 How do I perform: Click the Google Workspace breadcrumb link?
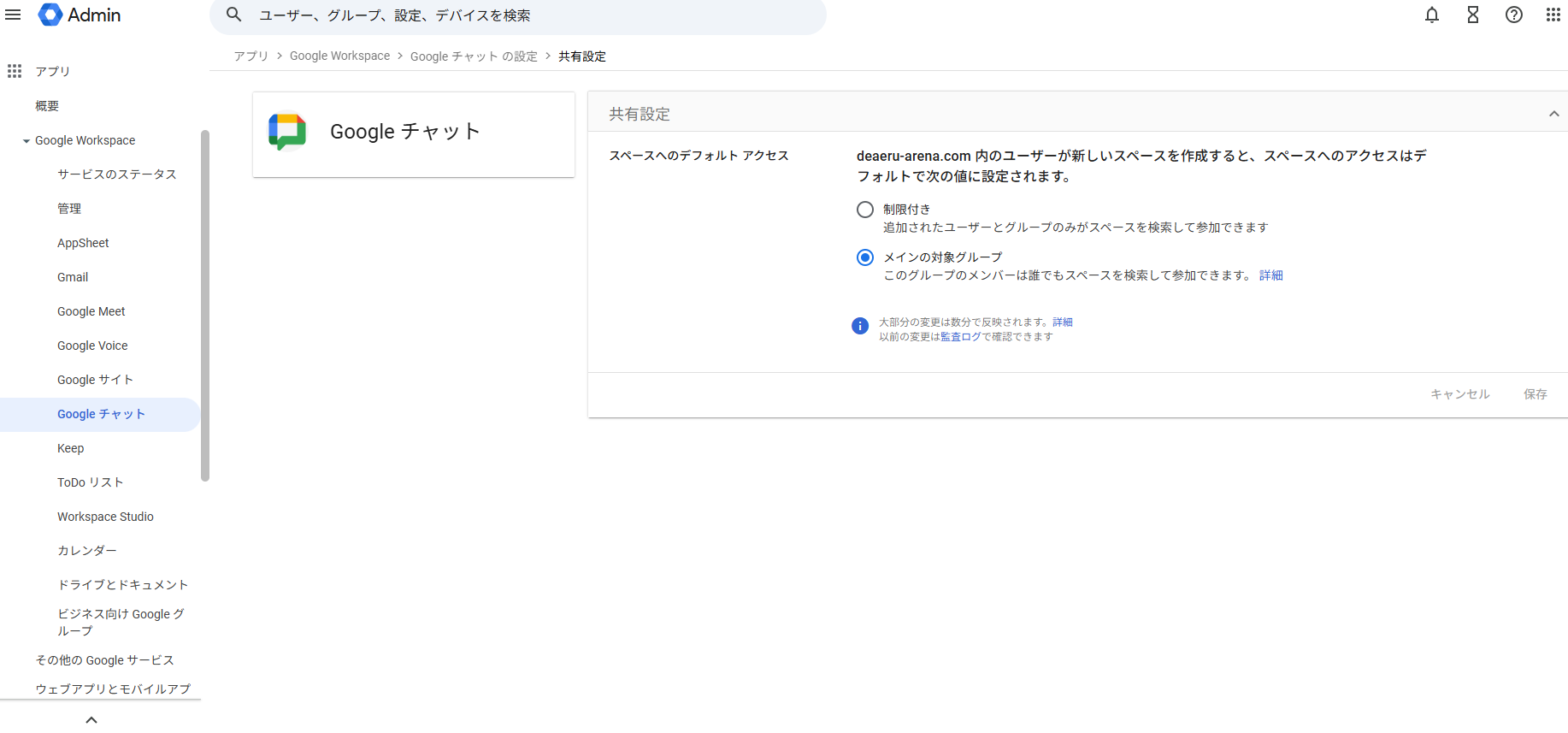point(339,56)
